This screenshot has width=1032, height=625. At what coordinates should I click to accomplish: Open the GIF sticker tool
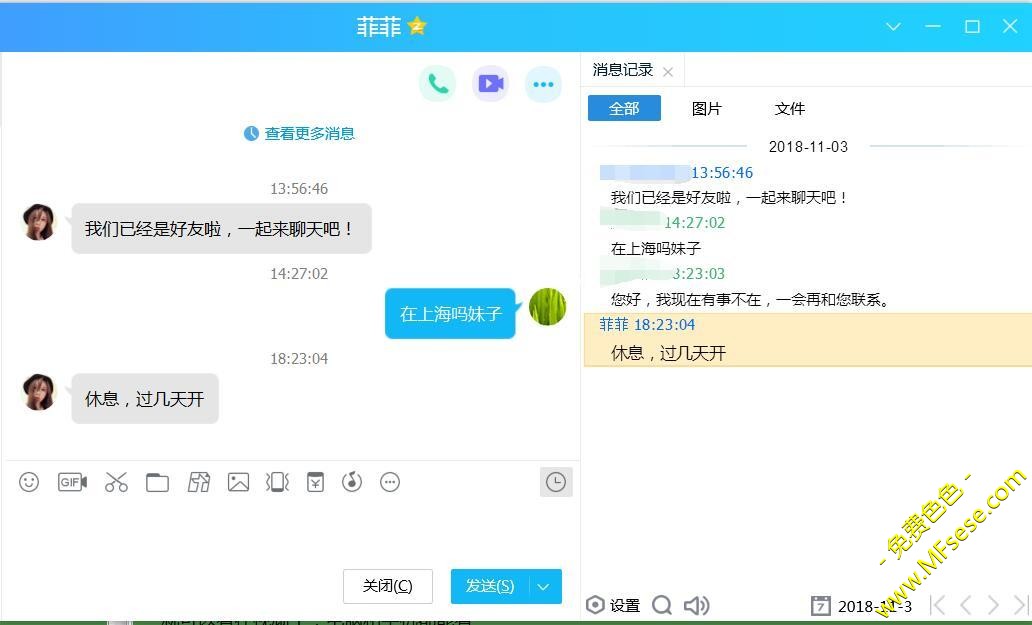click(x=72, y=482)
